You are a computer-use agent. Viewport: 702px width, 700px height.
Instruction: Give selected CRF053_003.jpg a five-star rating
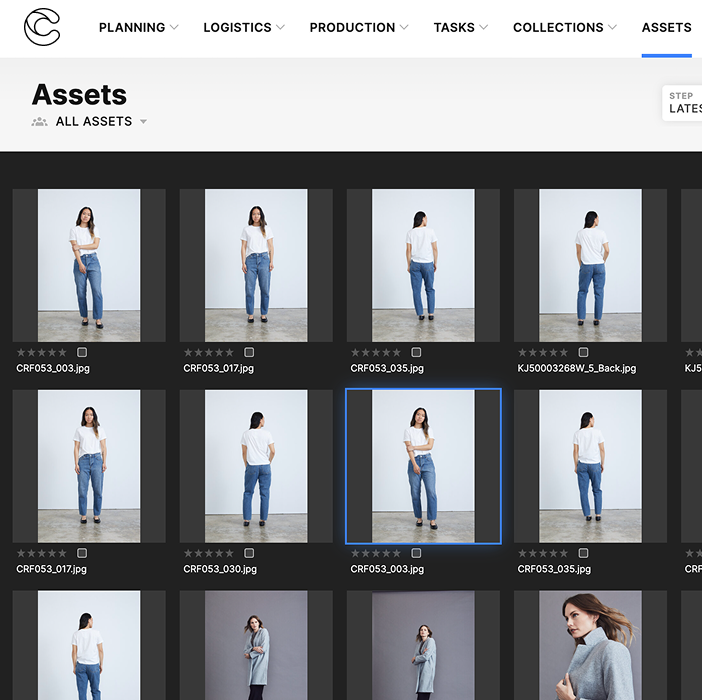[396, 553]
